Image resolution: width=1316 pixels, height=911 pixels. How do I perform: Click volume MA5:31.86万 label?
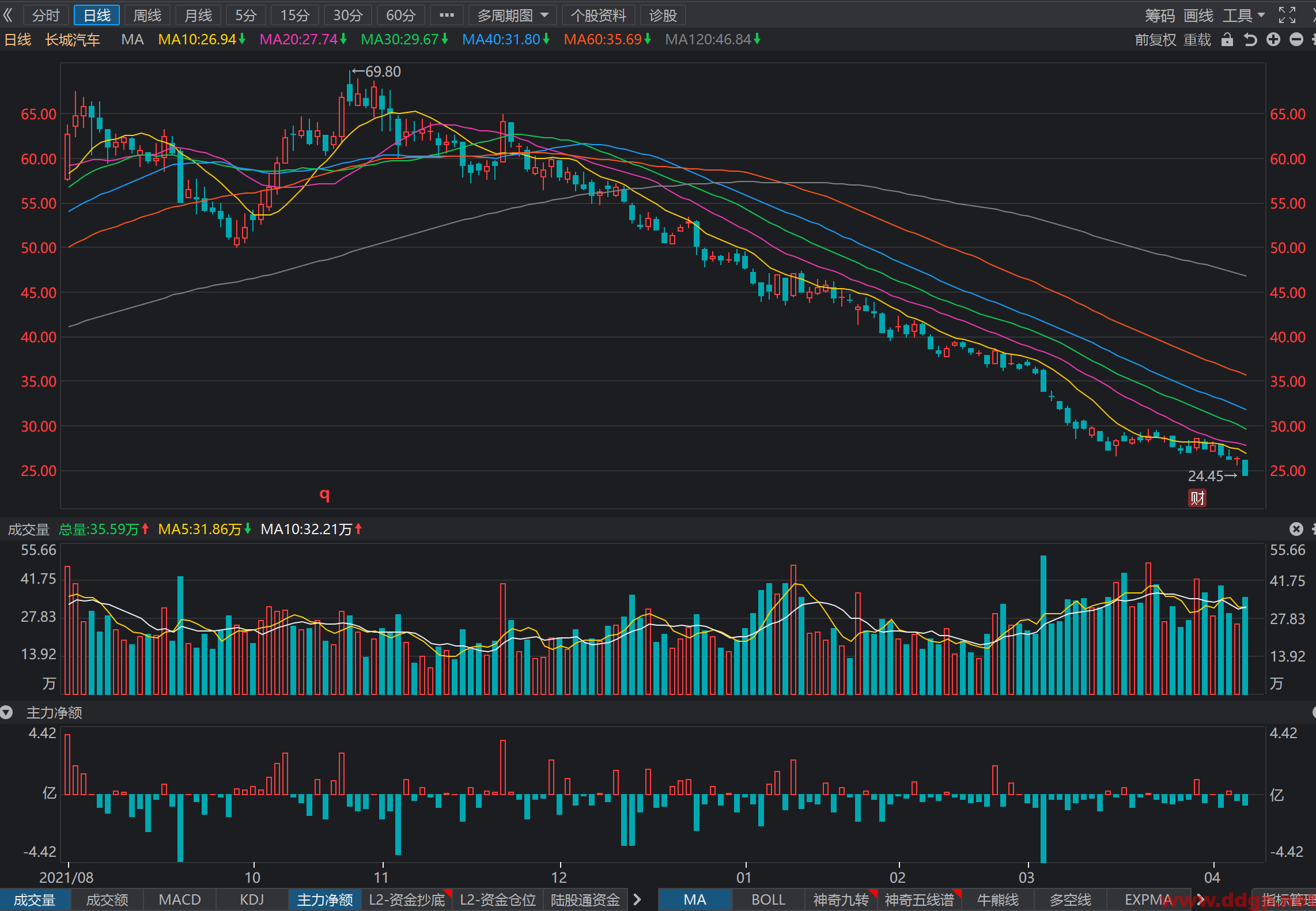pos(205,529)
